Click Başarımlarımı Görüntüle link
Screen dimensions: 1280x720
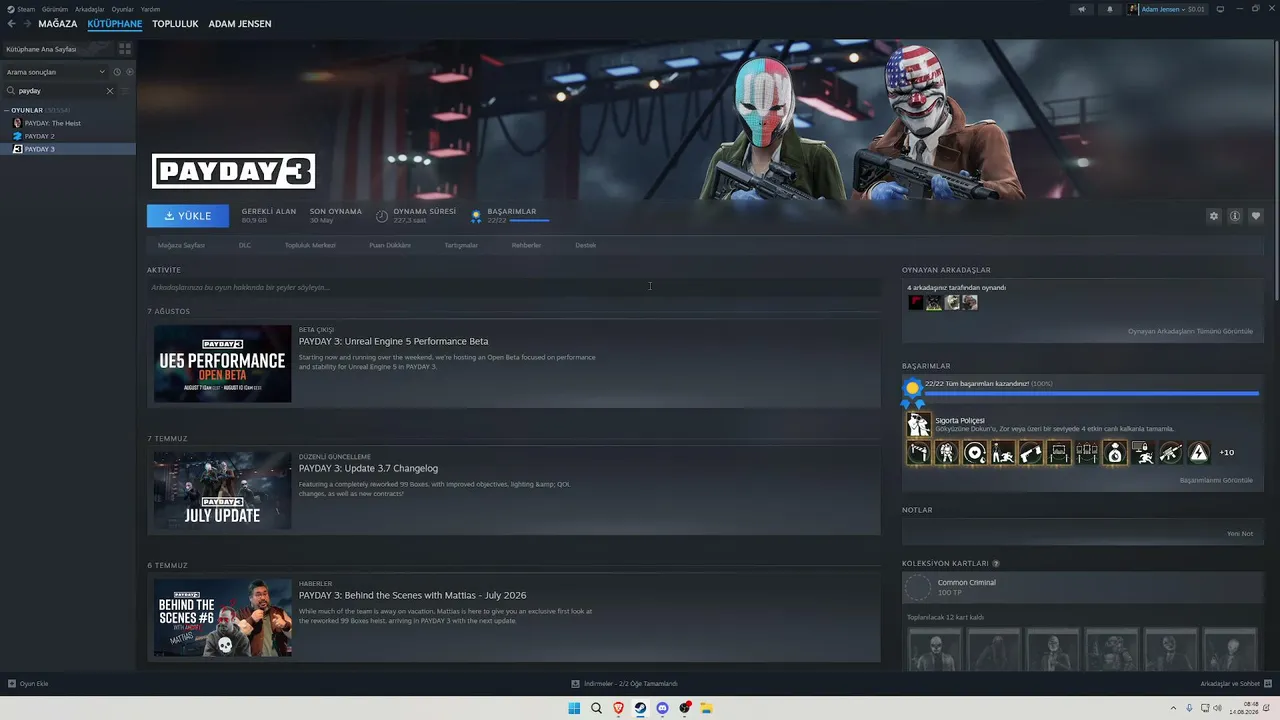[1216, 480]
